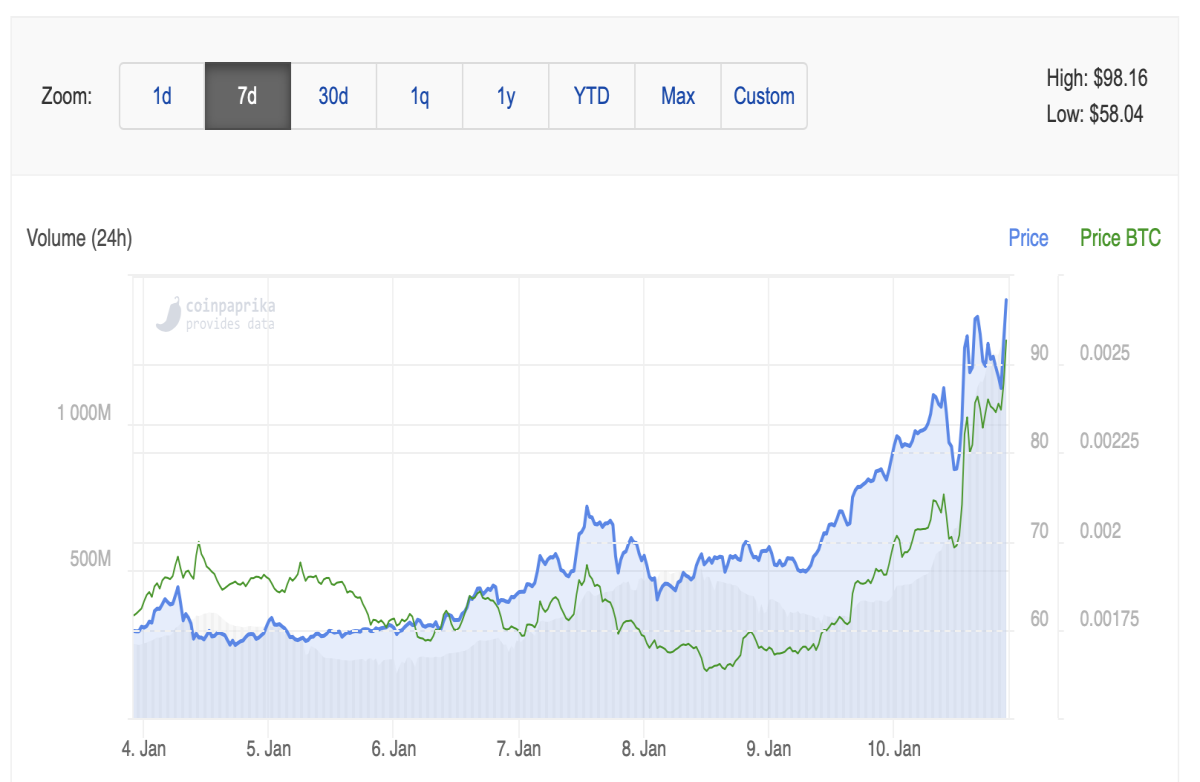Click the High: $98.16 value
The image size is (1200, 782).
click(x=1096, y=78)
